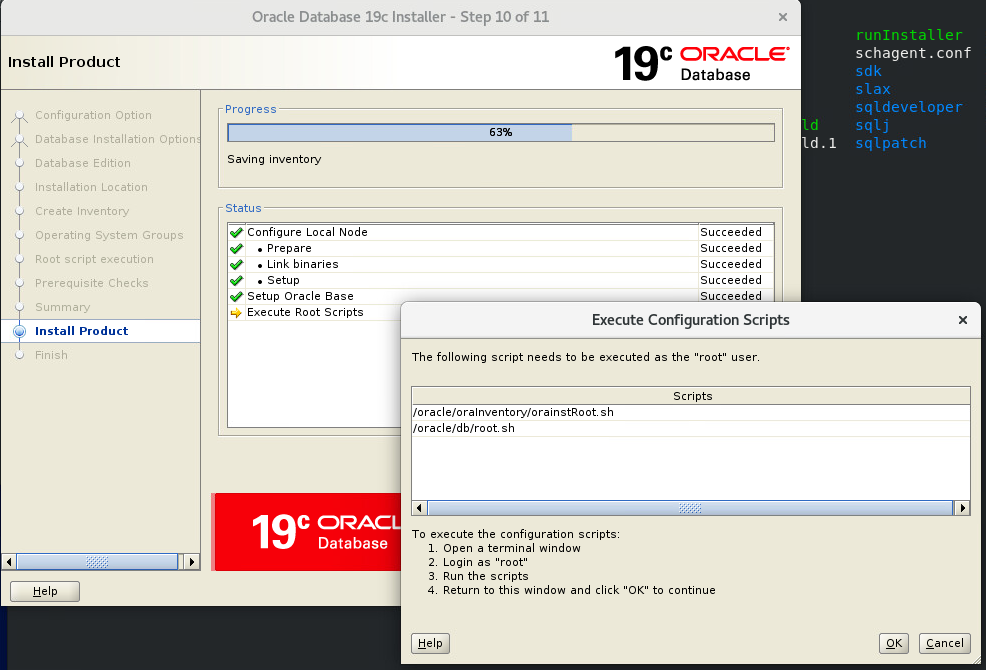
Task: Select the /oracle/oraInventory/orainstRoot.sh script row
Action: coord(690,412)
